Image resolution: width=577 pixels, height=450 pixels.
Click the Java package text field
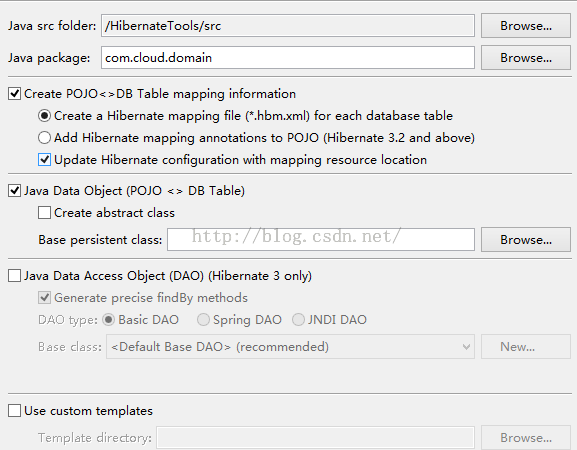click(288, 58)
